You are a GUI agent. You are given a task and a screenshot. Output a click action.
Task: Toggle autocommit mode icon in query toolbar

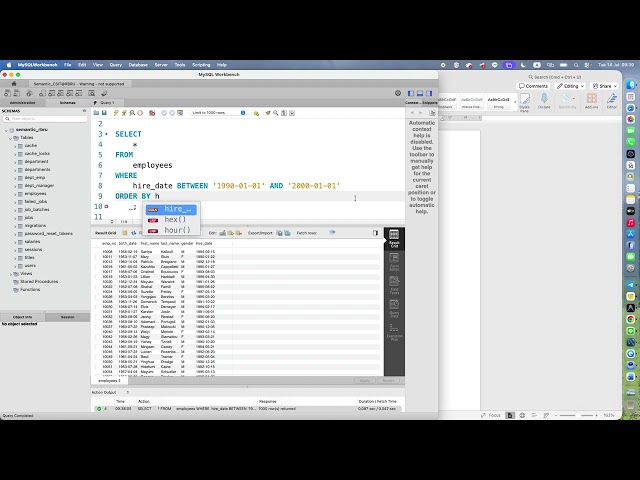(x=180, y=113)
